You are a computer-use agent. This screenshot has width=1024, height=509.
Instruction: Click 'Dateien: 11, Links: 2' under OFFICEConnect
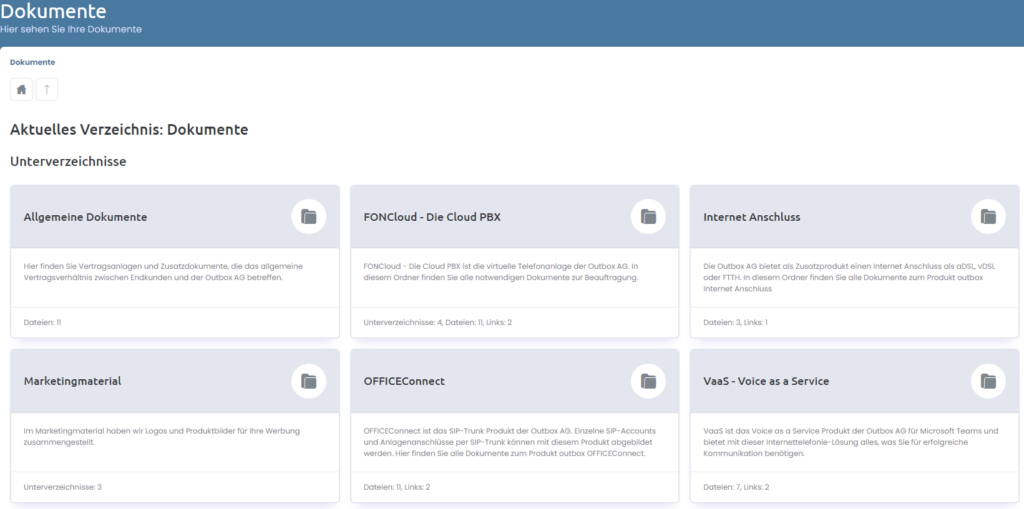[x=397, y=487]
